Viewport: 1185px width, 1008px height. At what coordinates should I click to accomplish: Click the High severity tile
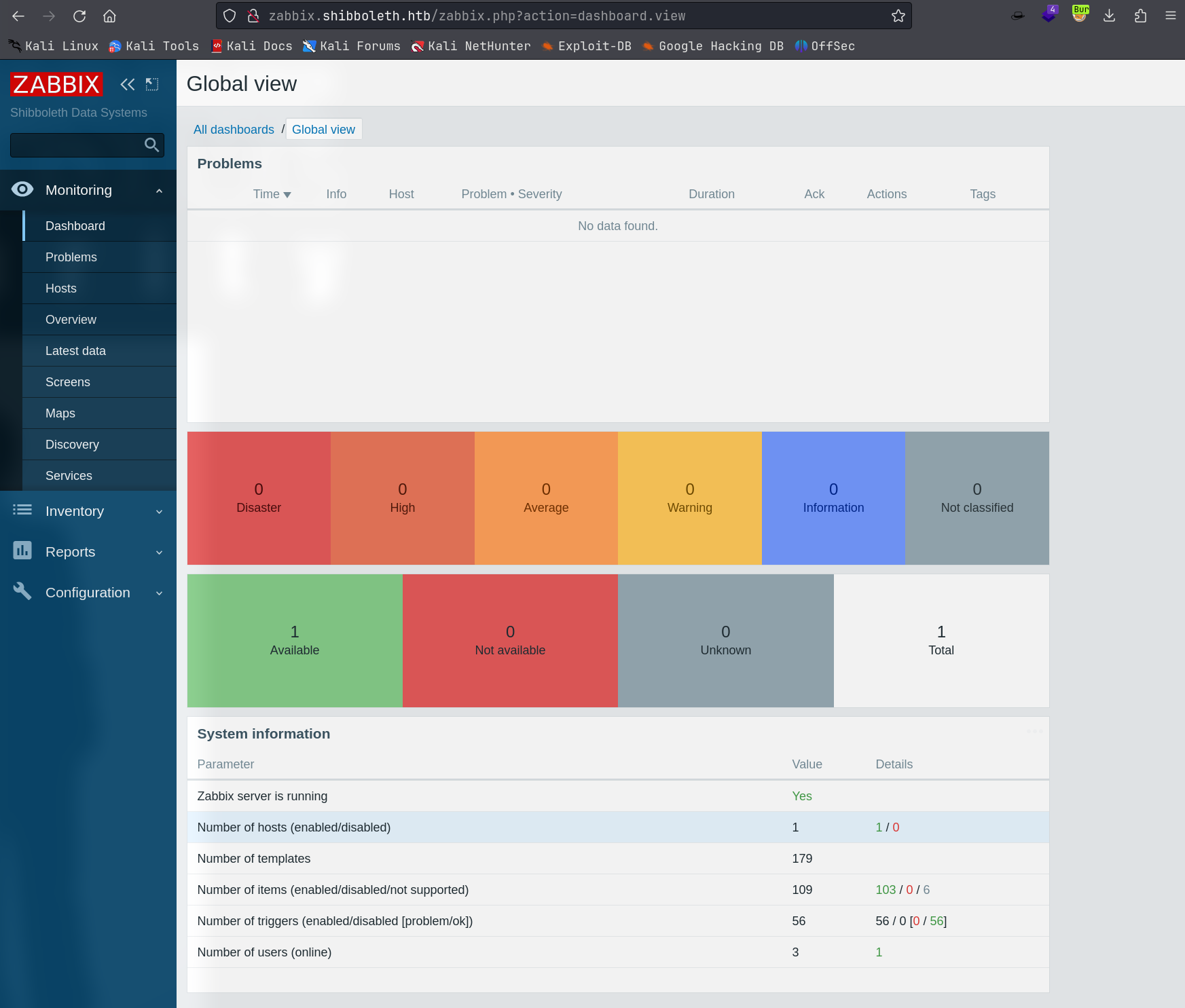[403, 498]
